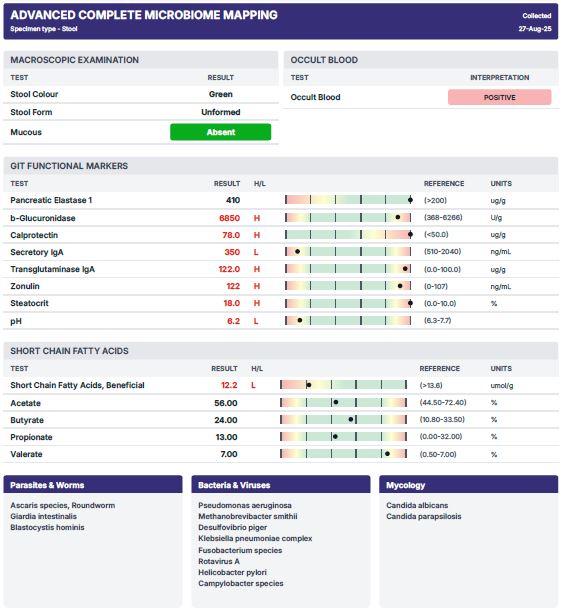Select Pseudomonas aeruginosa entry
The image size is (566, 616).
pyautogui.click(x=245, y=505)
